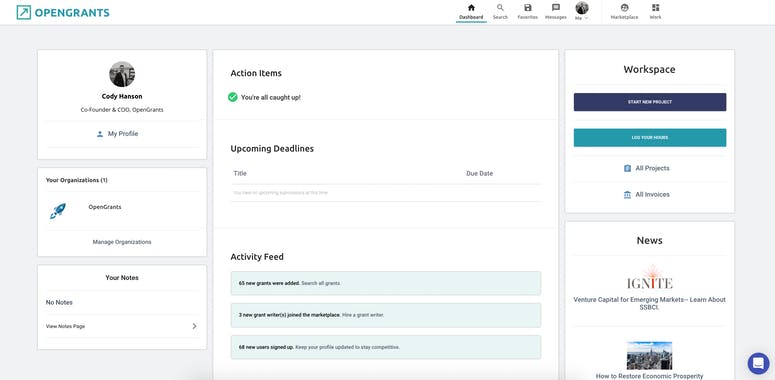
Task: Click Search all grants link
Action: coord(321,283)
